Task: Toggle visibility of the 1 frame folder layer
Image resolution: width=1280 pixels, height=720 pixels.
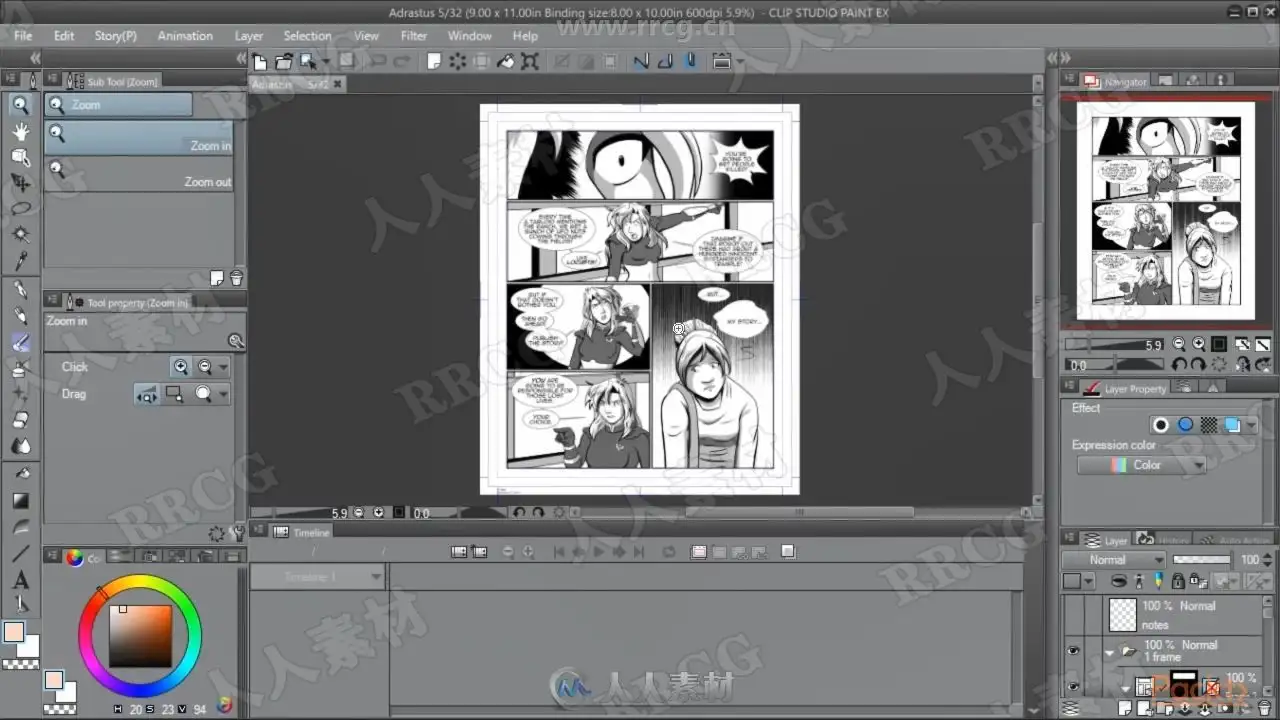Action: (1074, 651)
